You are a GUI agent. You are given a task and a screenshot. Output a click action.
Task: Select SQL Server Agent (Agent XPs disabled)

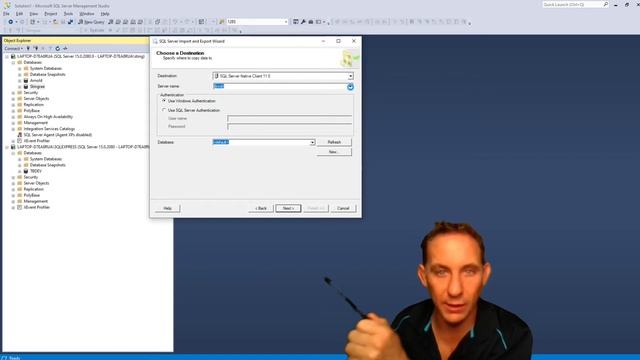click(x=58, y=135)
